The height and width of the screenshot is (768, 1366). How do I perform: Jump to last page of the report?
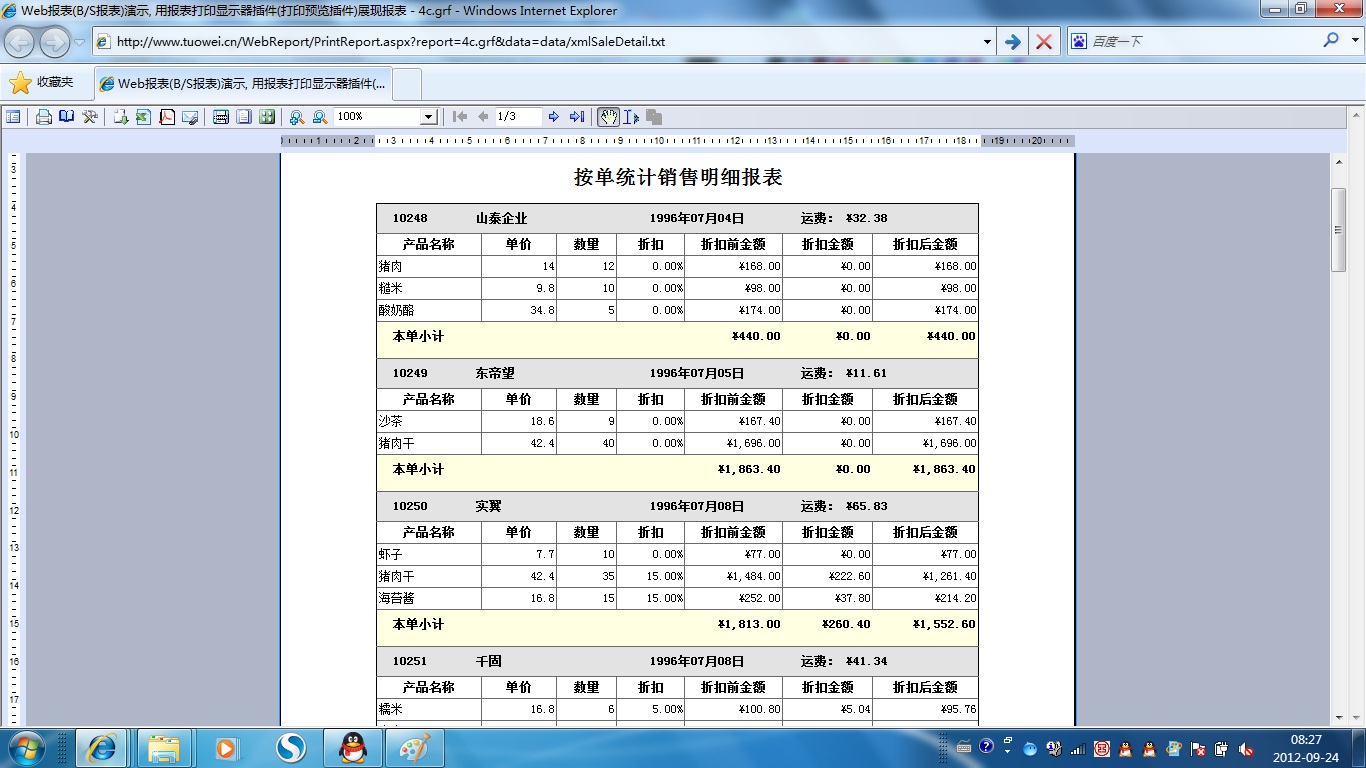(577, 117)
